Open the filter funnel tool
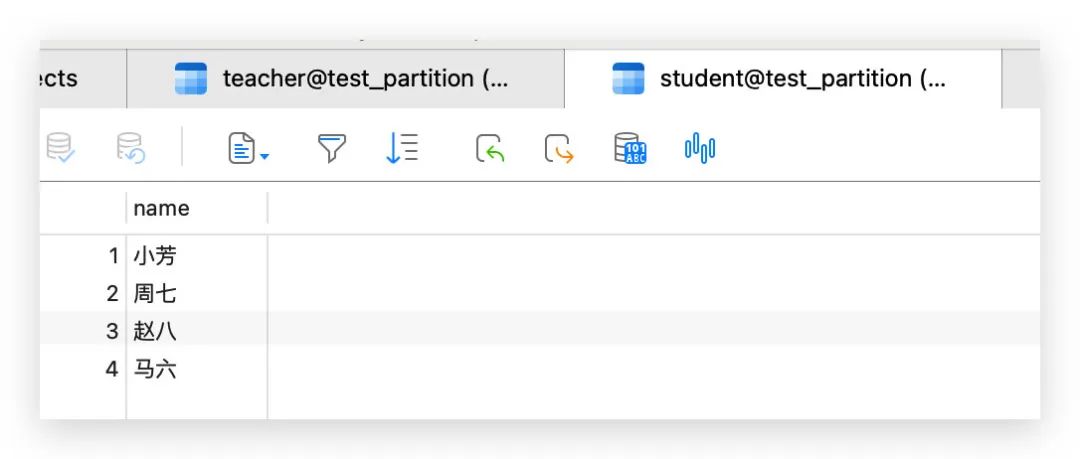The image size is (1080, 459). click(331, 148)
